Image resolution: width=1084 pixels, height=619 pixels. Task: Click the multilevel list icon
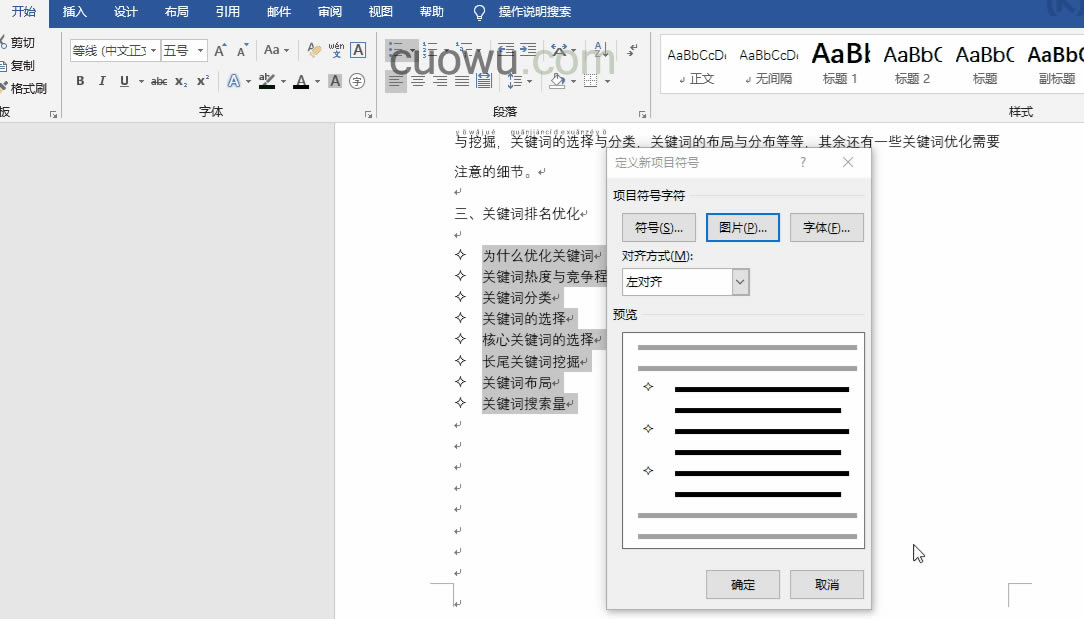[x=464, y=49]
